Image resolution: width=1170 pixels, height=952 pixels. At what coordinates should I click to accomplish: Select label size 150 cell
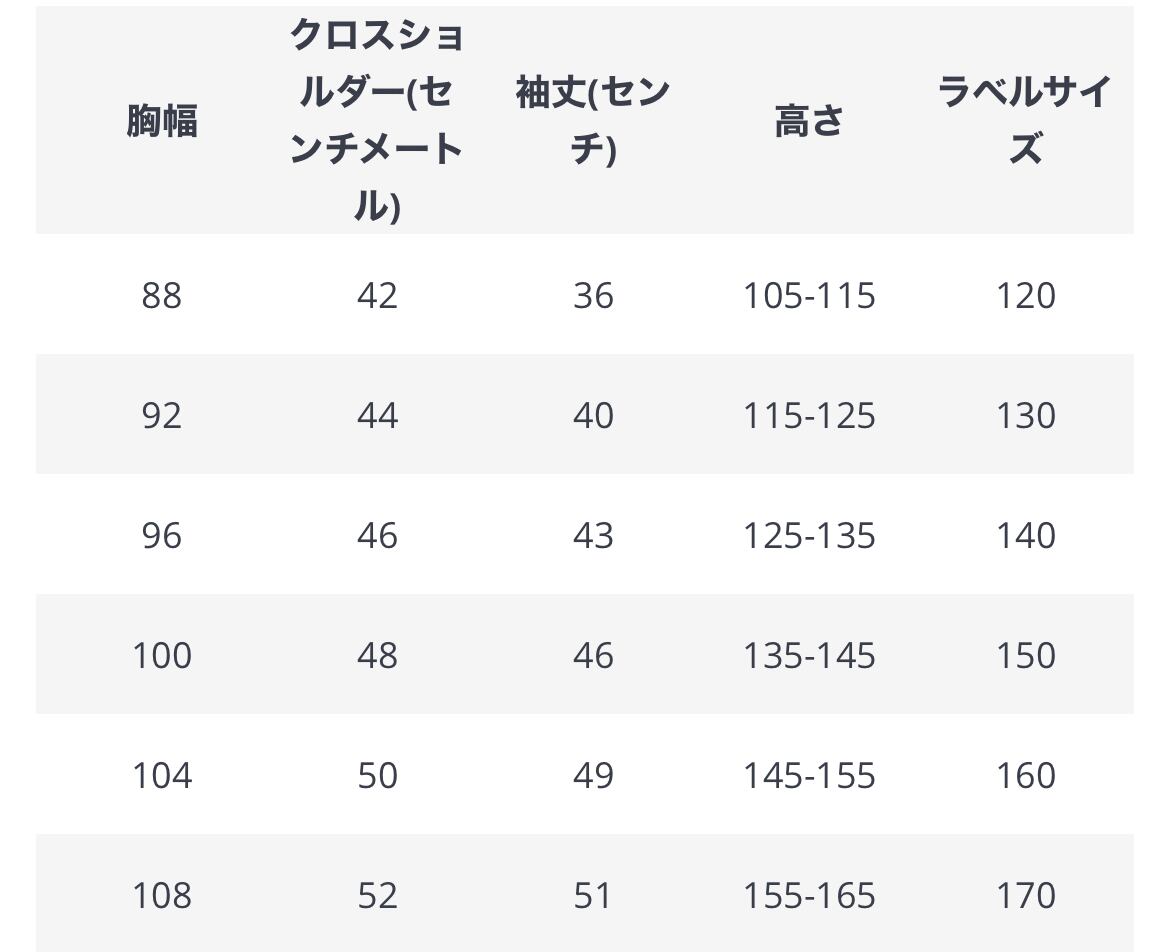coord(1025,656)
